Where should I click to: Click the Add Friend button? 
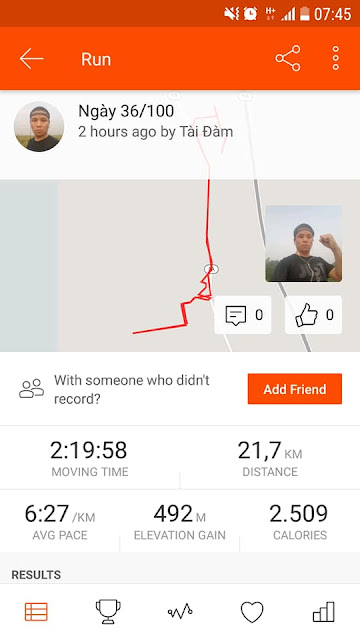295,389
